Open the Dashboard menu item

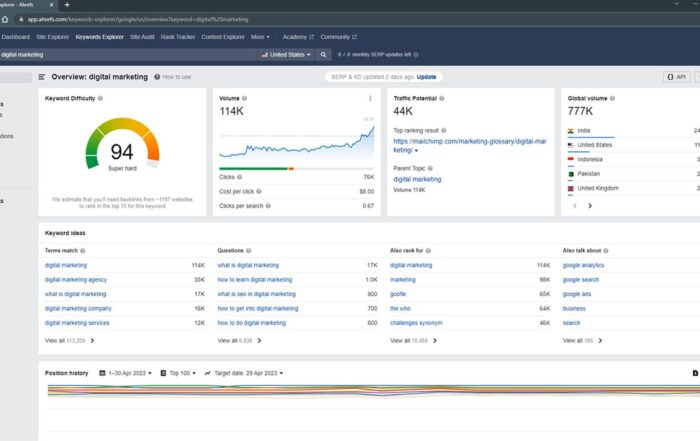coord(16,37)
